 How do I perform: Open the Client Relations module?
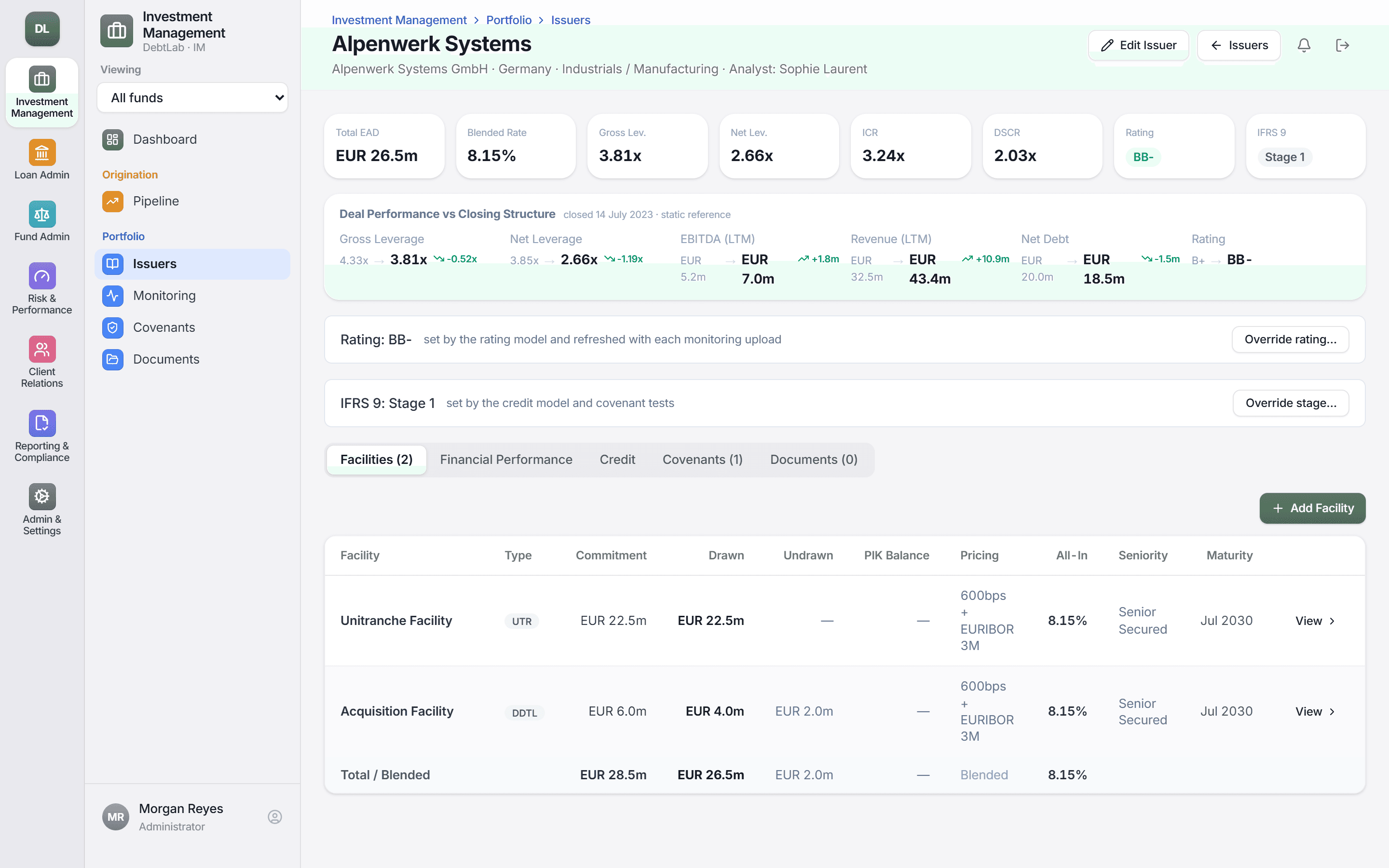click(x=42, y=362)
